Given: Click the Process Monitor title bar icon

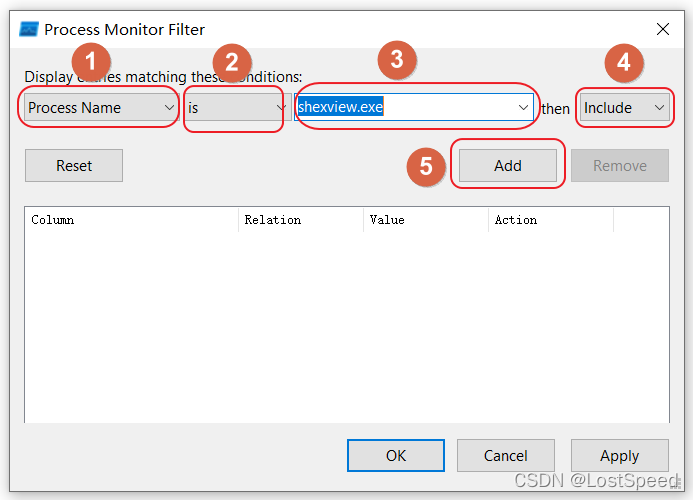Looking at the screenshot, I should 29,29.
